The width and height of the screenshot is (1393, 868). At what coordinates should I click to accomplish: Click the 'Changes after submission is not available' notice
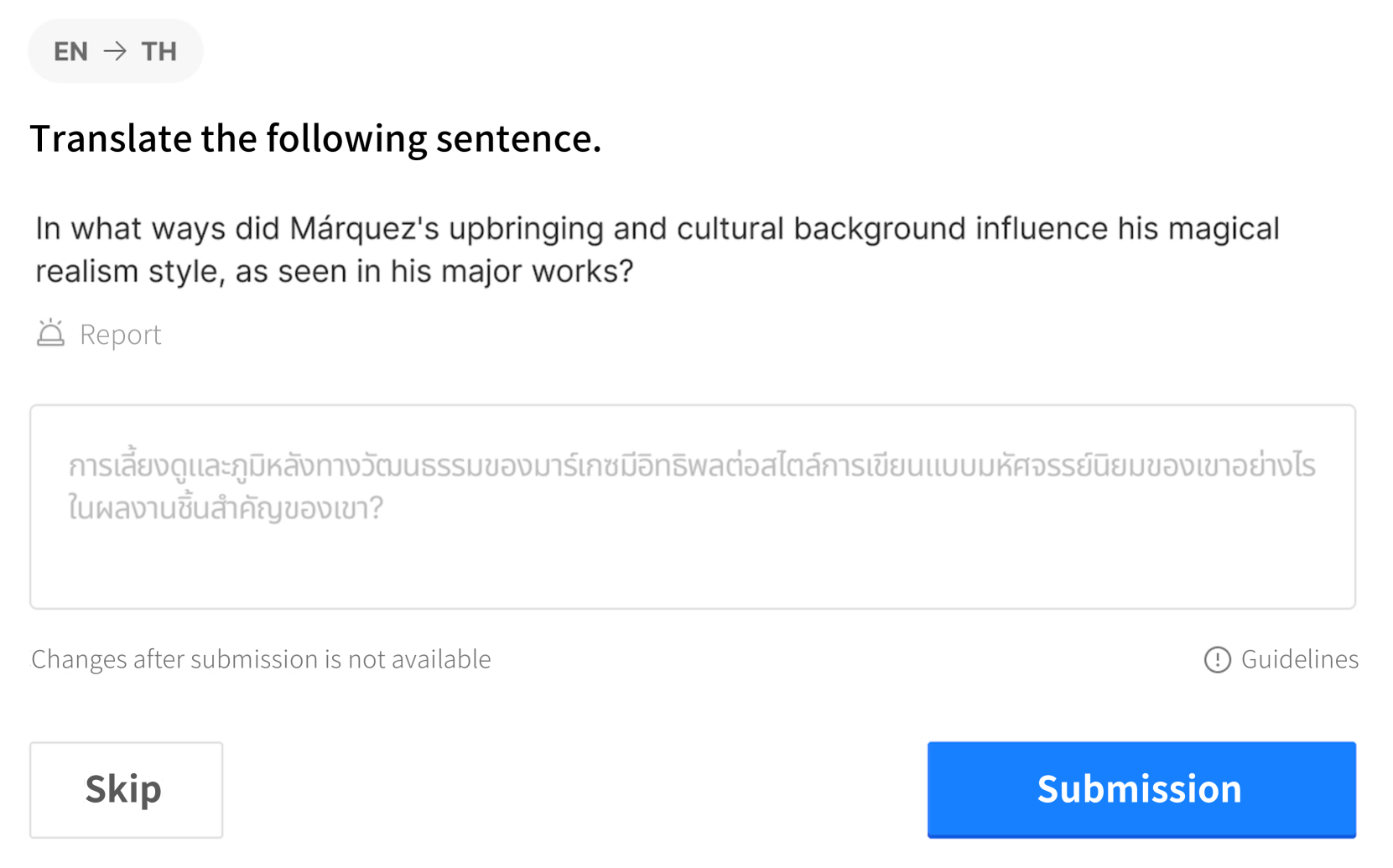coord(261,659)
